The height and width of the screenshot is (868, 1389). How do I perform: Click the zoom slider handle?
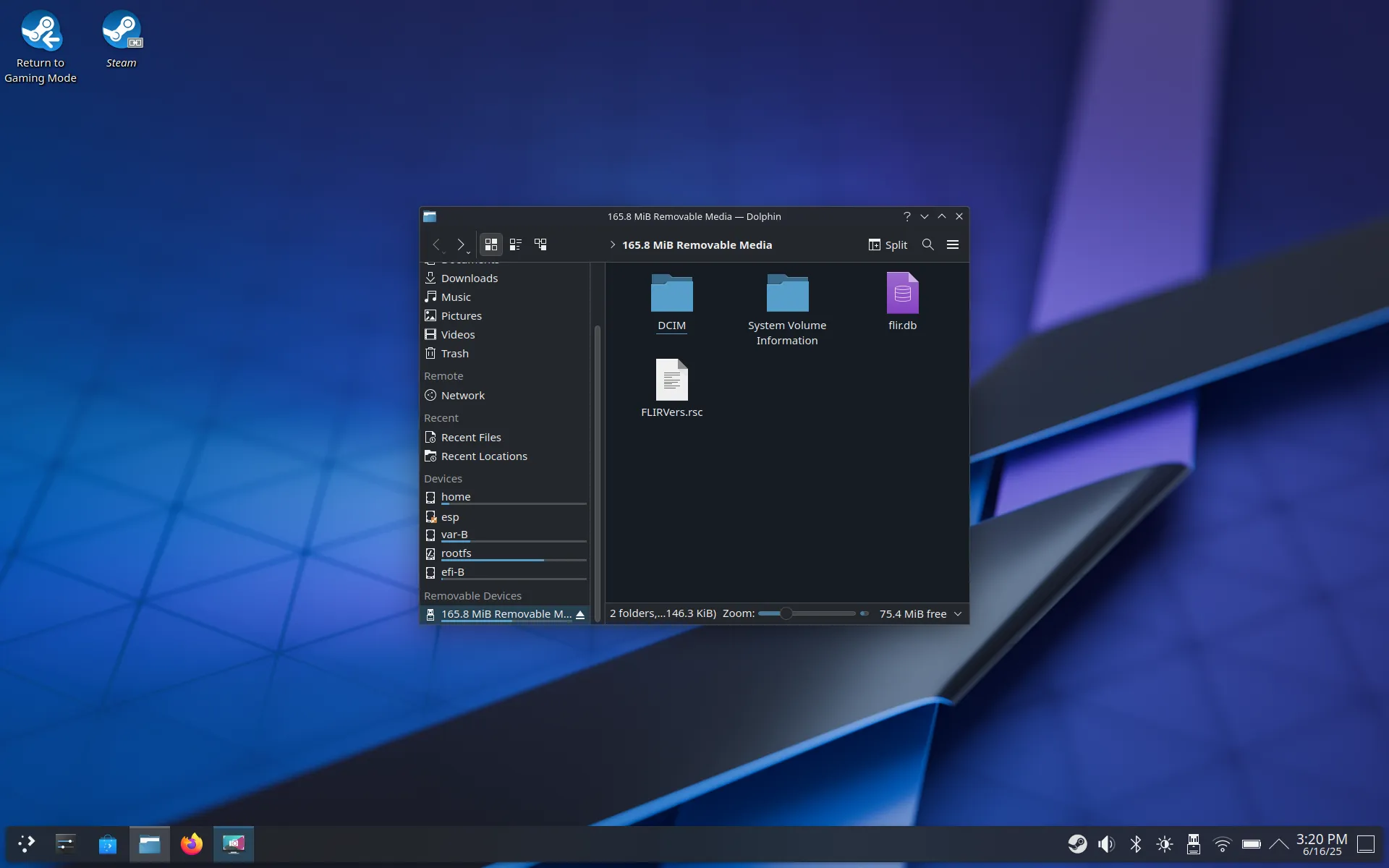pyautogui.click(x=786, y=614)
